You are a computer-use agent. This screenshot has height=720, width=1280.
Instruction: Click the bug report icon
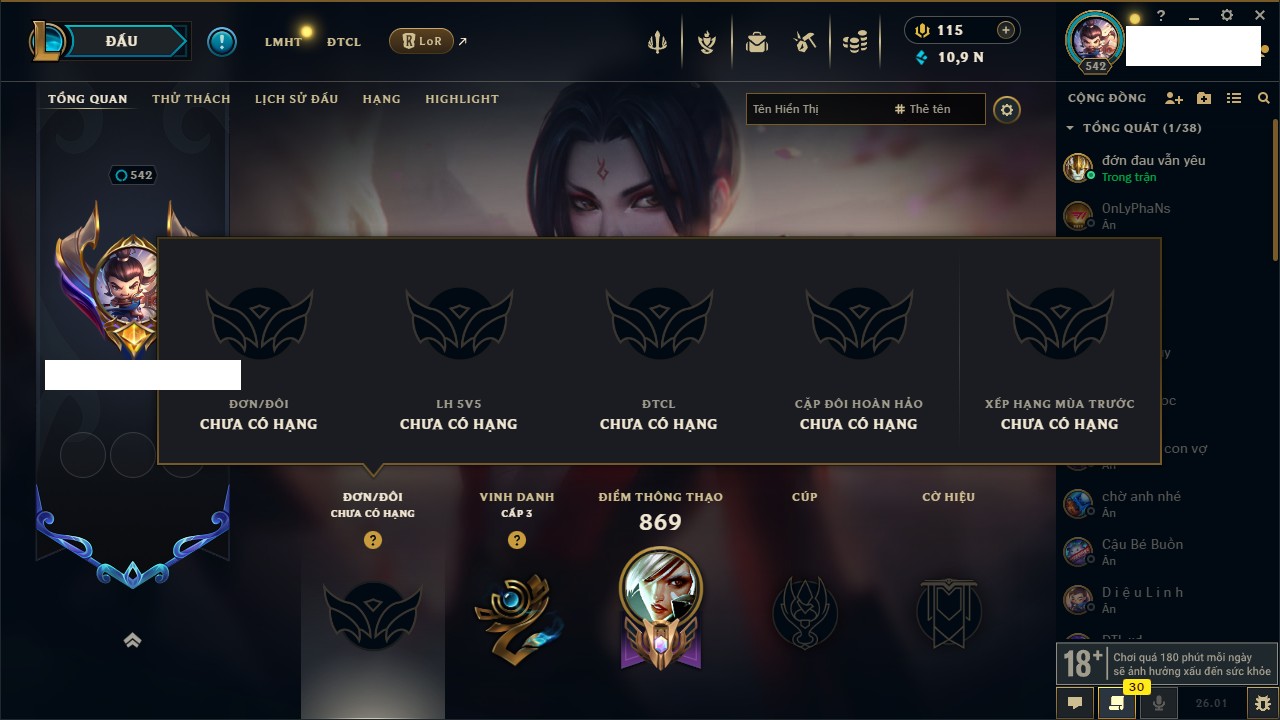1263,703
